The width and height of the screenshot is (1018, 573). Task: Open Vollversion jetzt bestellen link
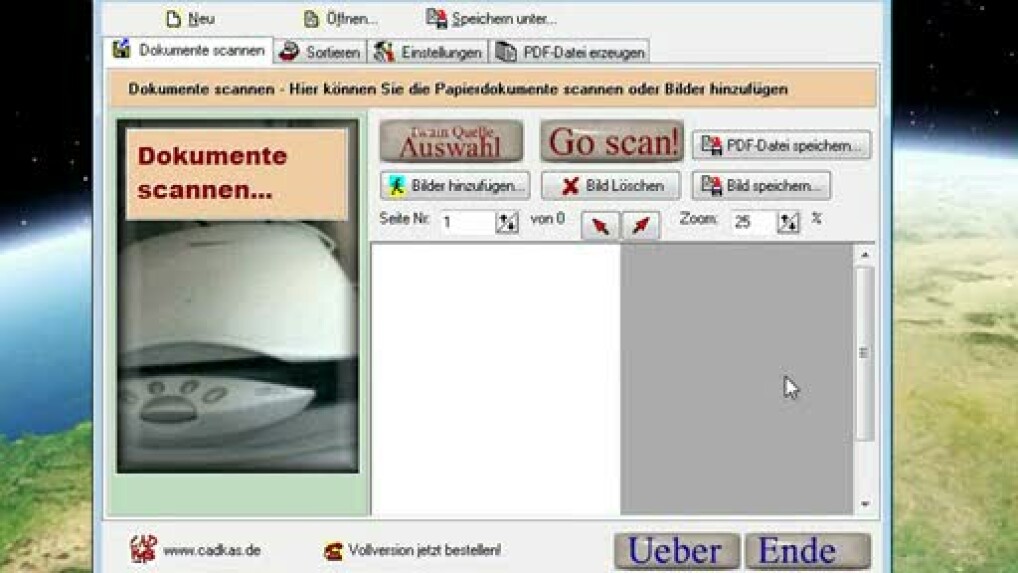[424, 550]
